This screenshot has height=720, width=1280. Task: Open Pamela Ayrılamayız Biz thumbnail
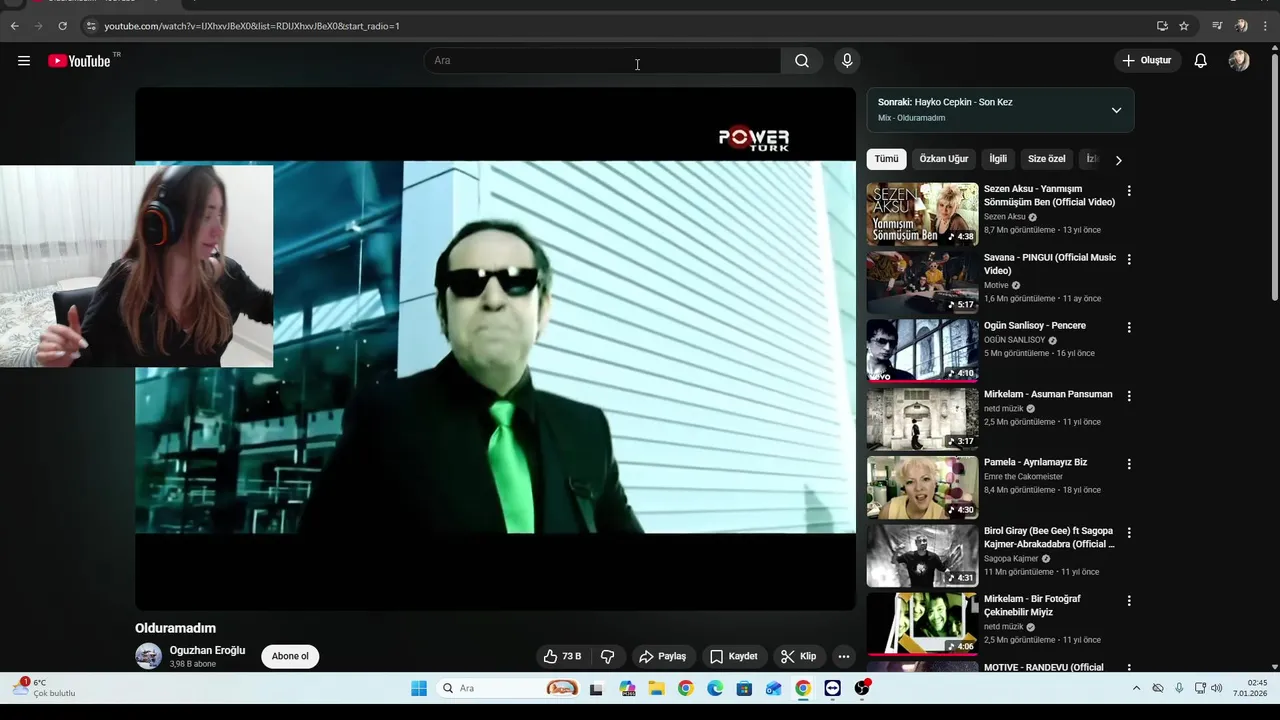922,487
